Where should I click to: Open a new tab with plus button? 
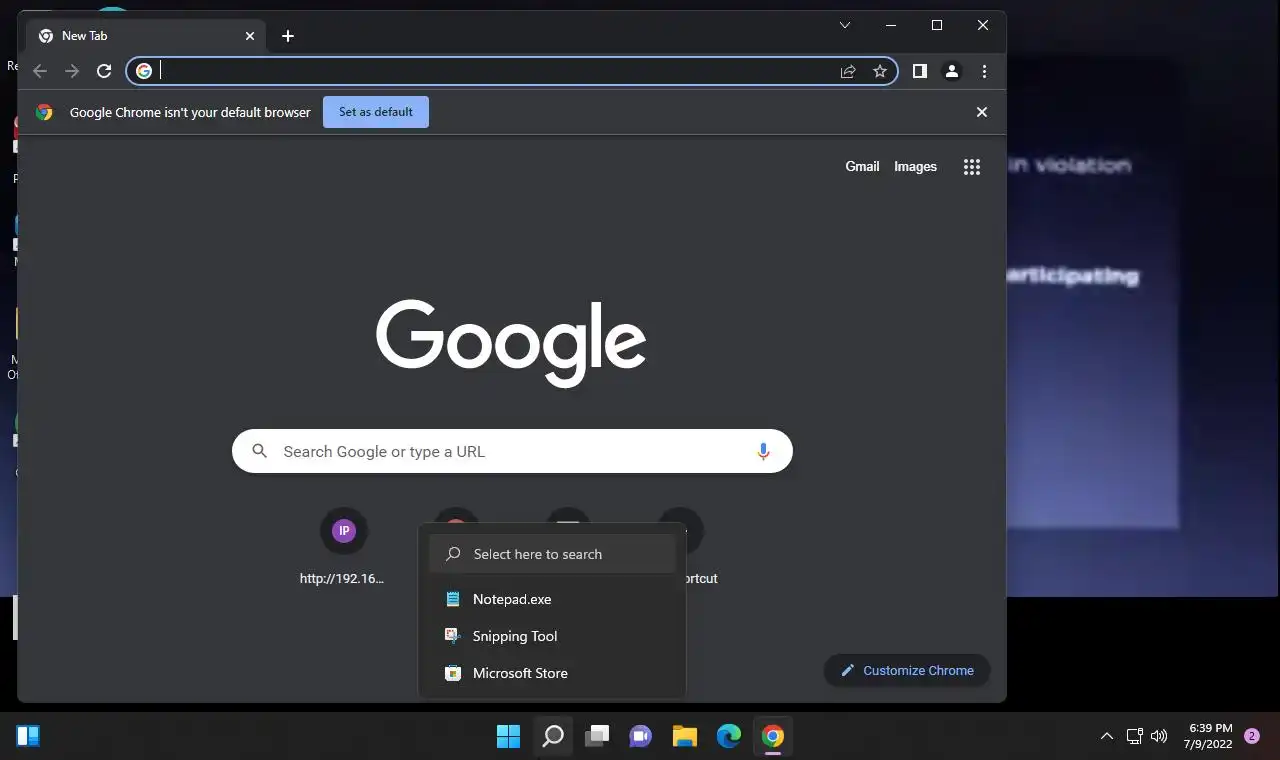coord(288,36)
